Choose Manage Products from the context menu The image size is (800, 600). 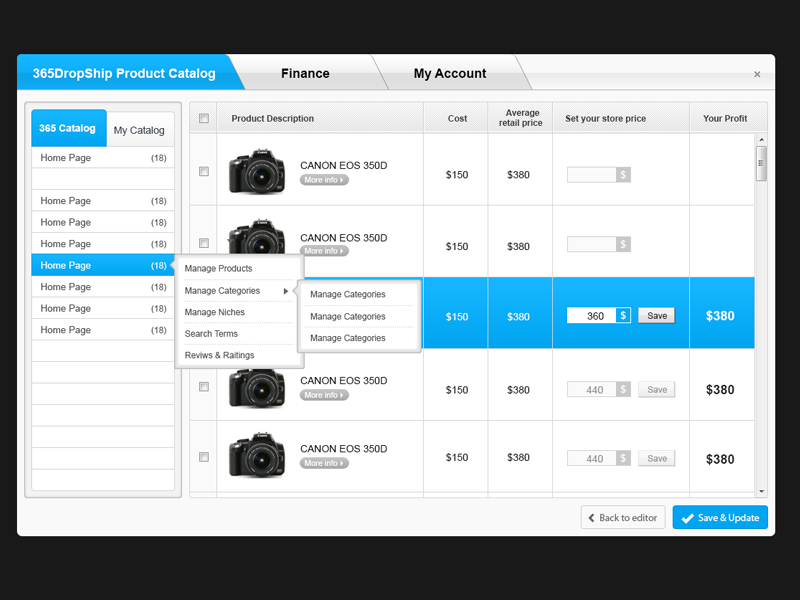pos(218,268)
